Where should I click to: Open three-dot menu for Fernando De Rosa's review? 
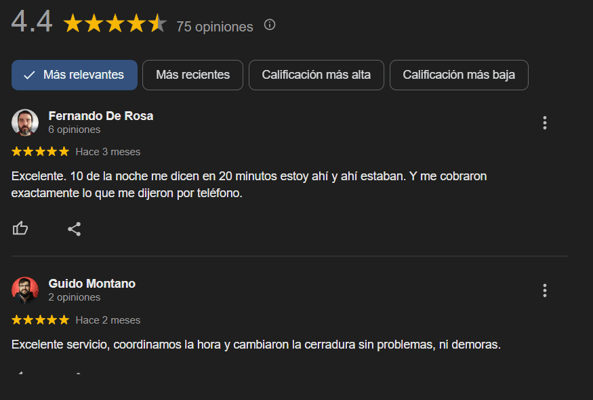pos(545,123)
